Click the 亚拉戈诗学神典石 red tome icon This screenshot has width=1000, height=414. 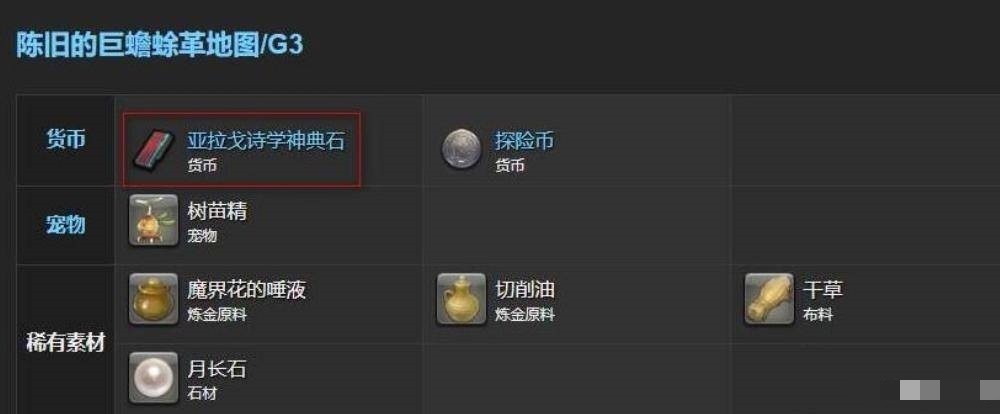(x=153, y=148)
